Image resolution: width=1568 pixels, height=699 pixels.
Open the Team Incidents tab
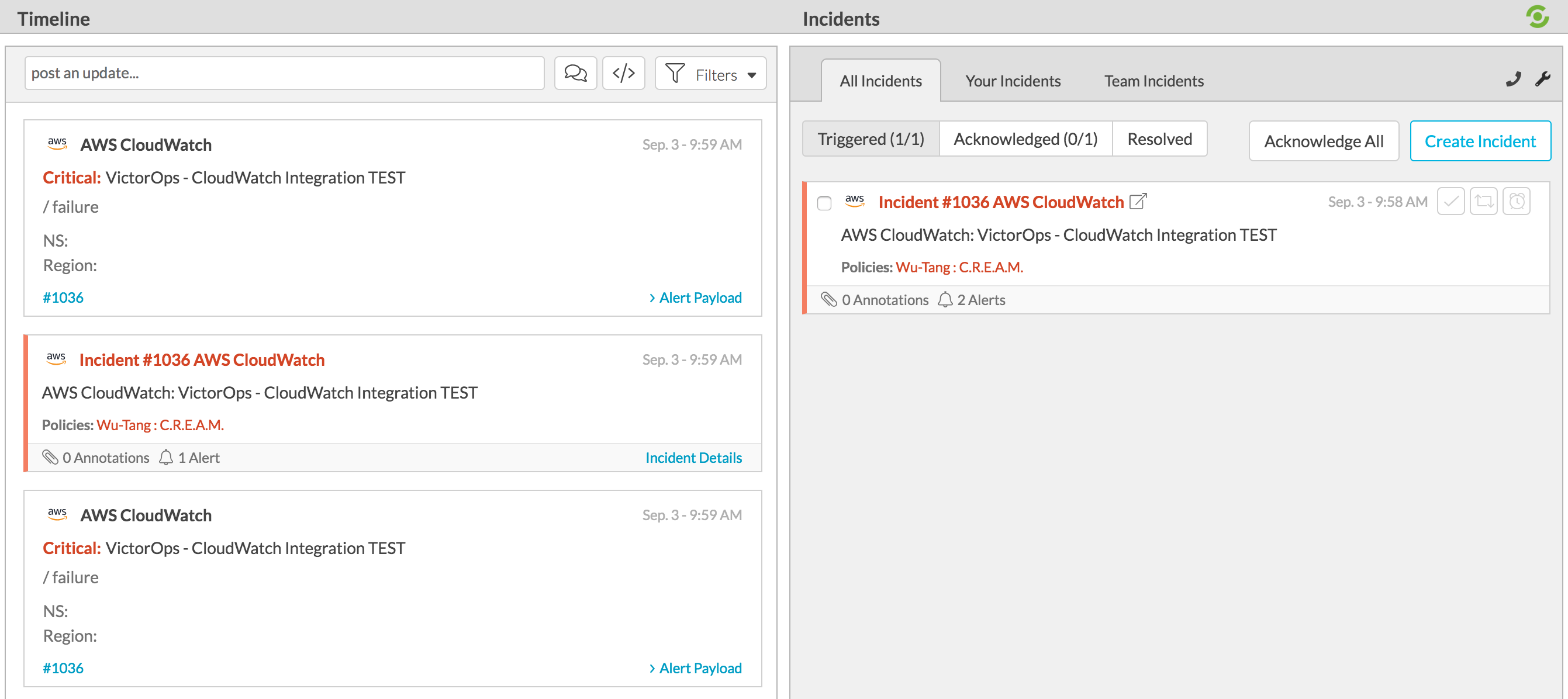pos(1153,80)
